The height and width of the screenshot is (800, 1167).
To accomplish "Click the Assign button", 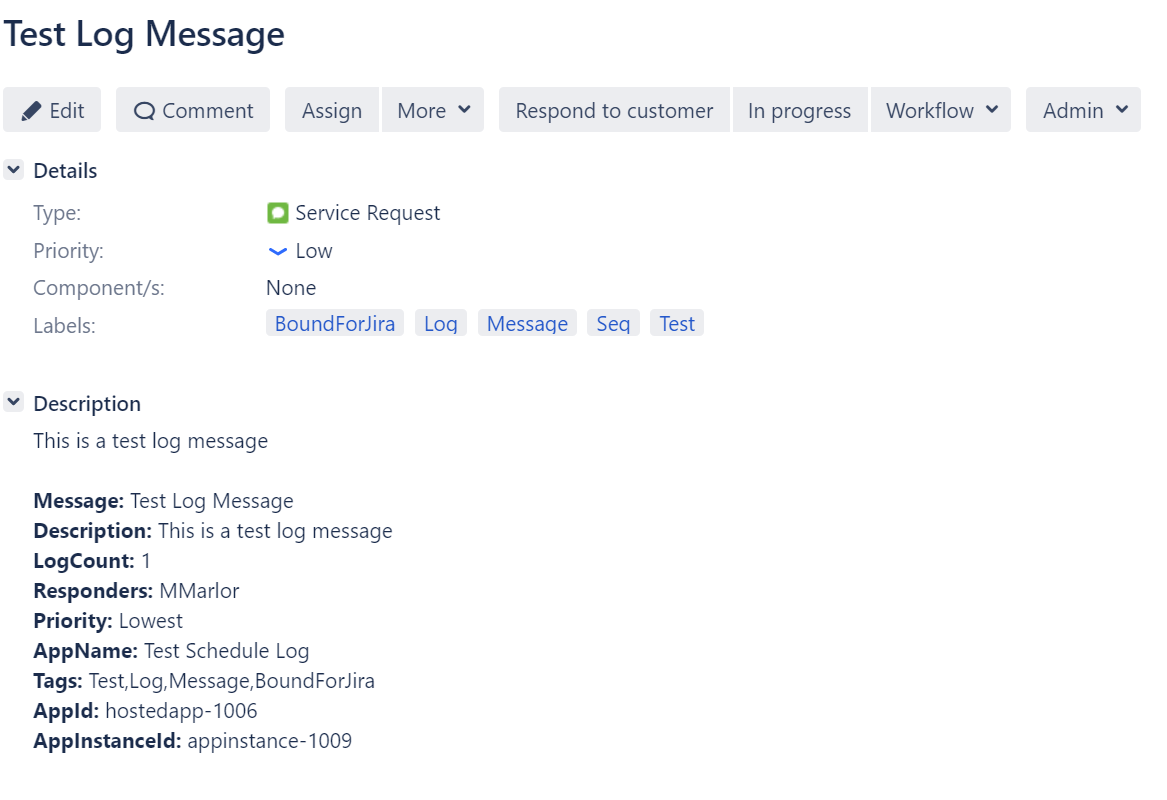I will click(331, 110).
